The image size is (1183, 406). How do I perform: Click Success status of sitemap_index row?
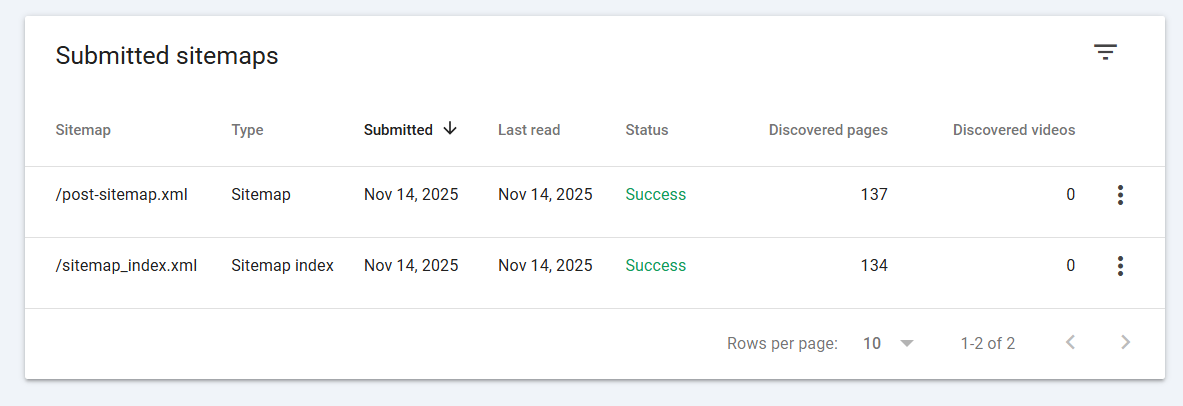point(656,266)
